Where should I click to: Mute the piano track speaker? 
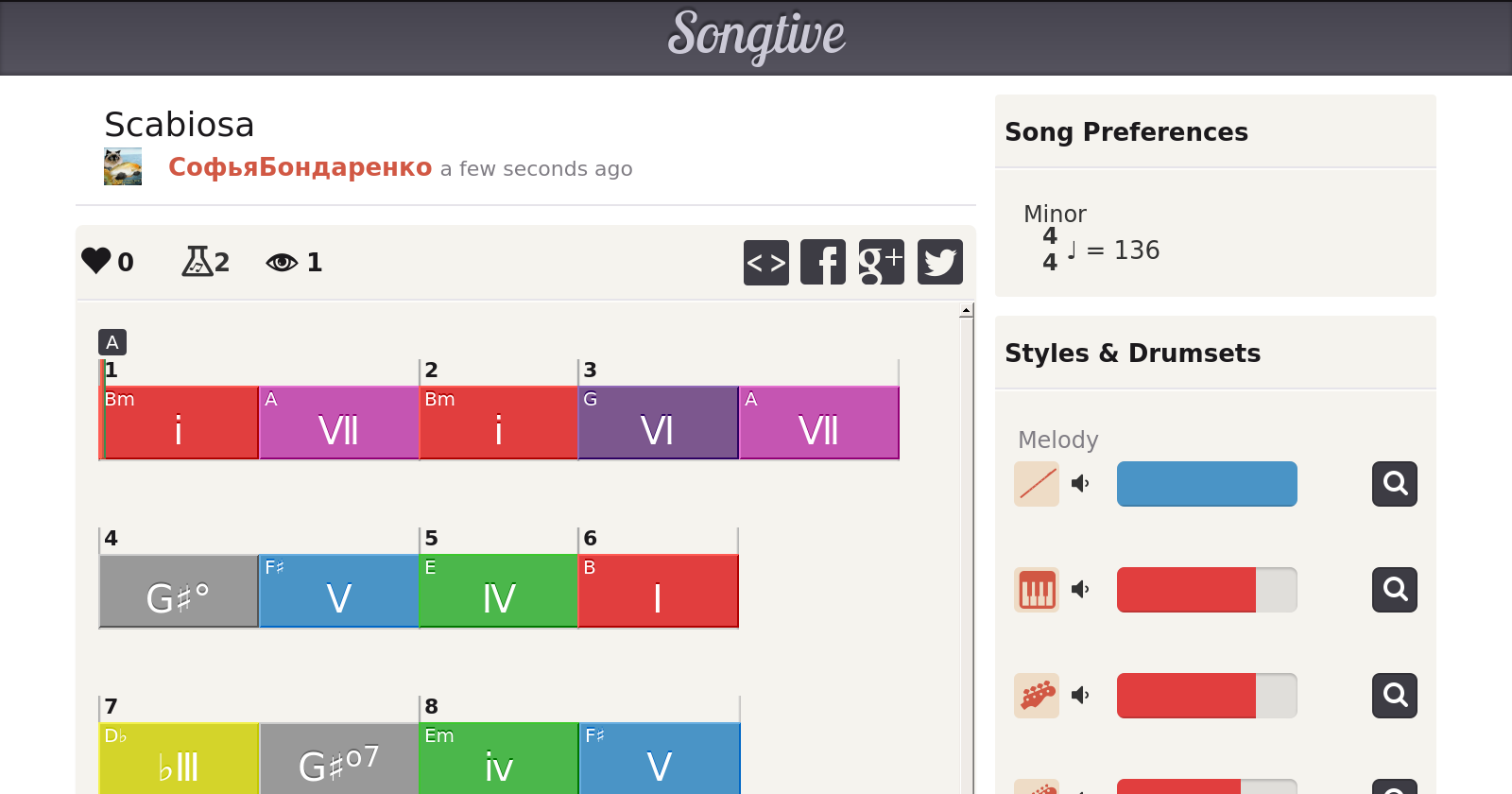click(x=1080, y=590)
